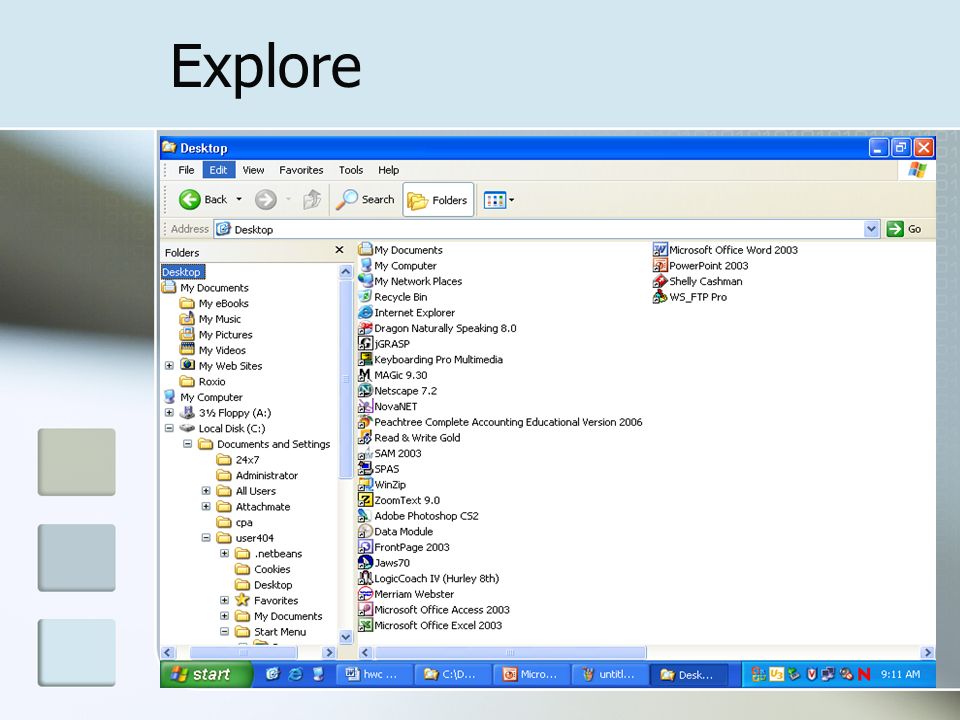Open the Favorites menu

tap(301, 170)
